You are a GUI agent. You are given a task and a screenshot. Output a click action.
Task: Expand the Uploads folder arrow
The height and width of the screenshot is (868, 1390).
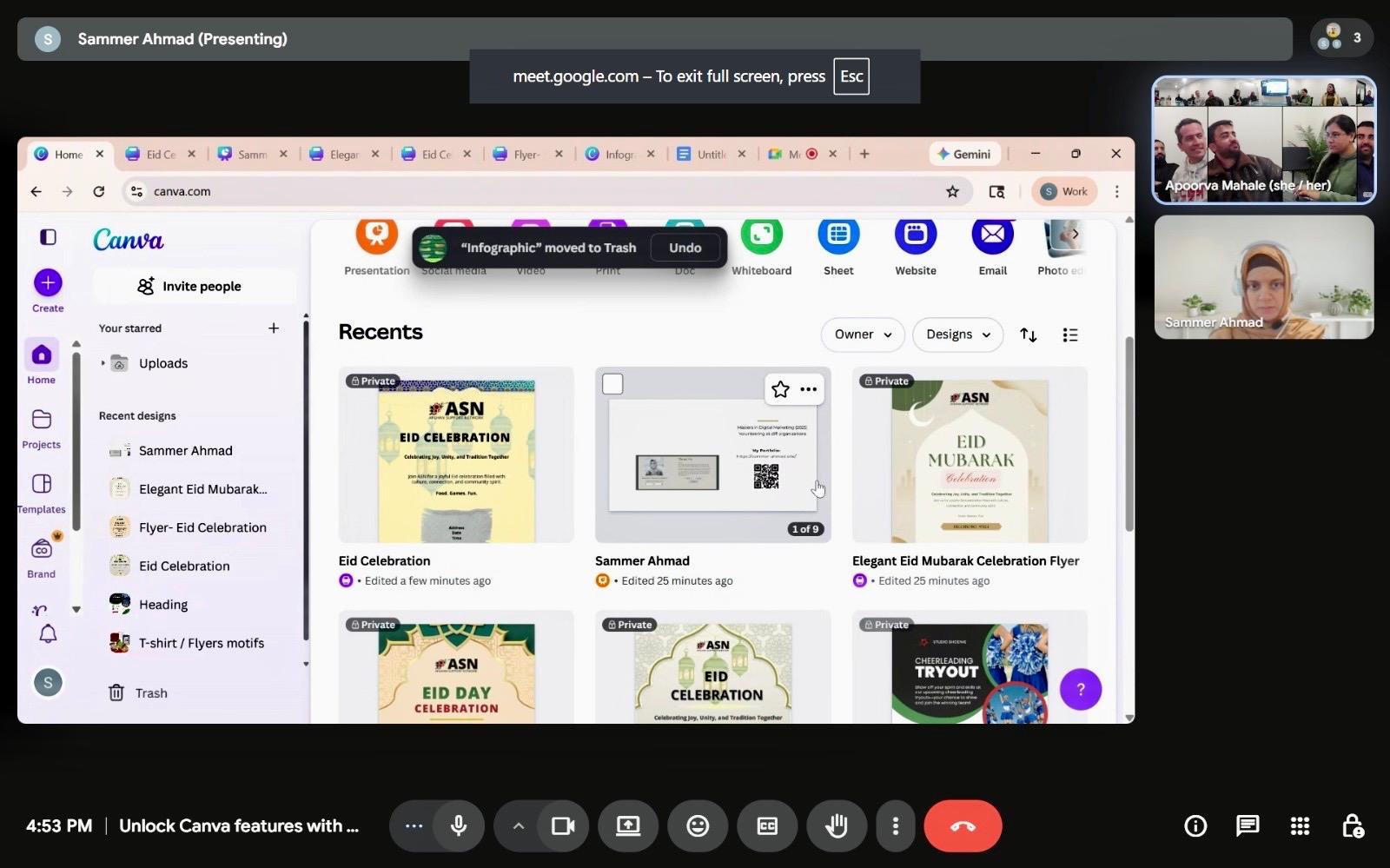pyautogui.click(x=103, y=363)
